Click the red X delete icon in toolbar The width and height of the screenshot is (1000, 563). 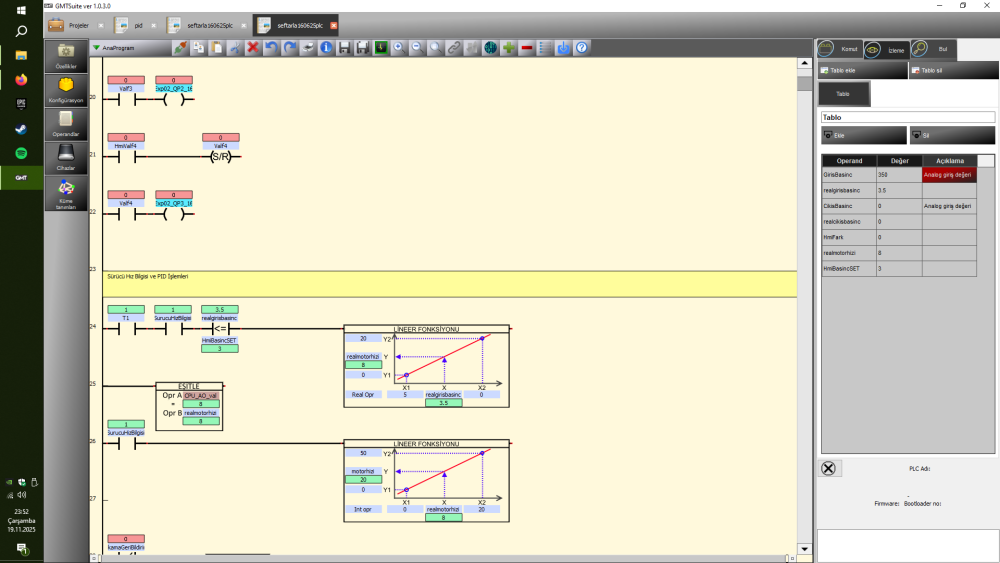253,47
